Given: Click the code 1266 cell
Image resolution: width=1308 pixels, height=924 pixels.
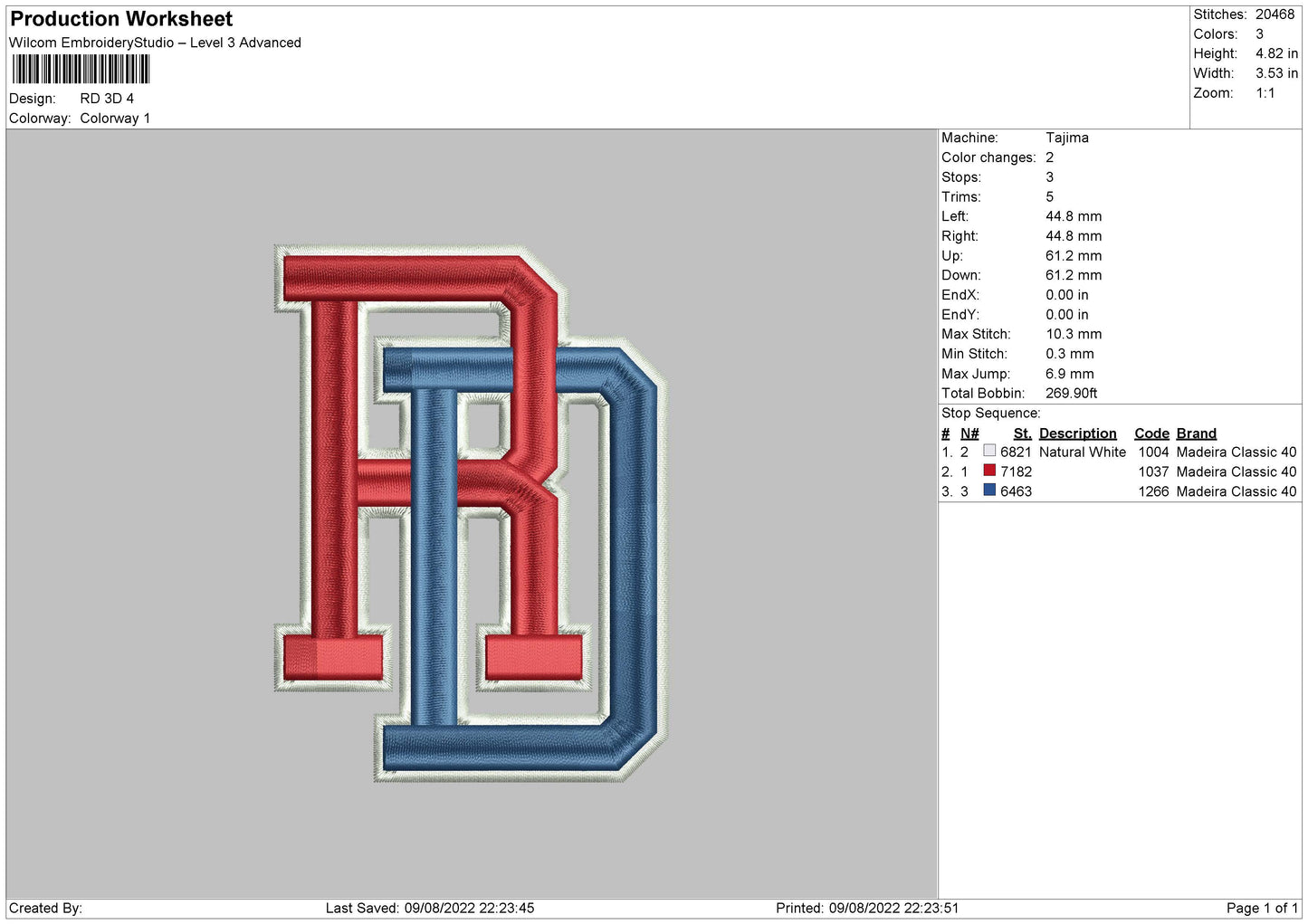Looking at the screenshot, I should coord(1153,491).
